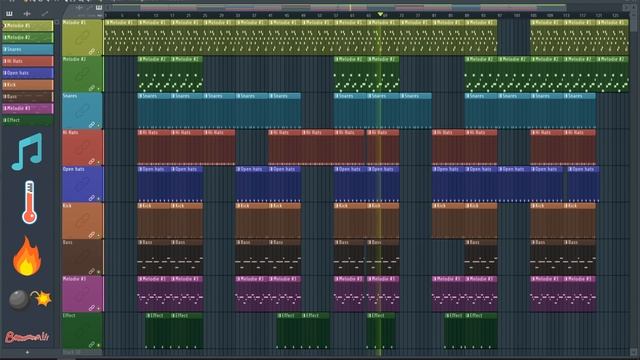Select Hi Hats pattern in the picker
The image size is (640, 360).
pos(28,61)
